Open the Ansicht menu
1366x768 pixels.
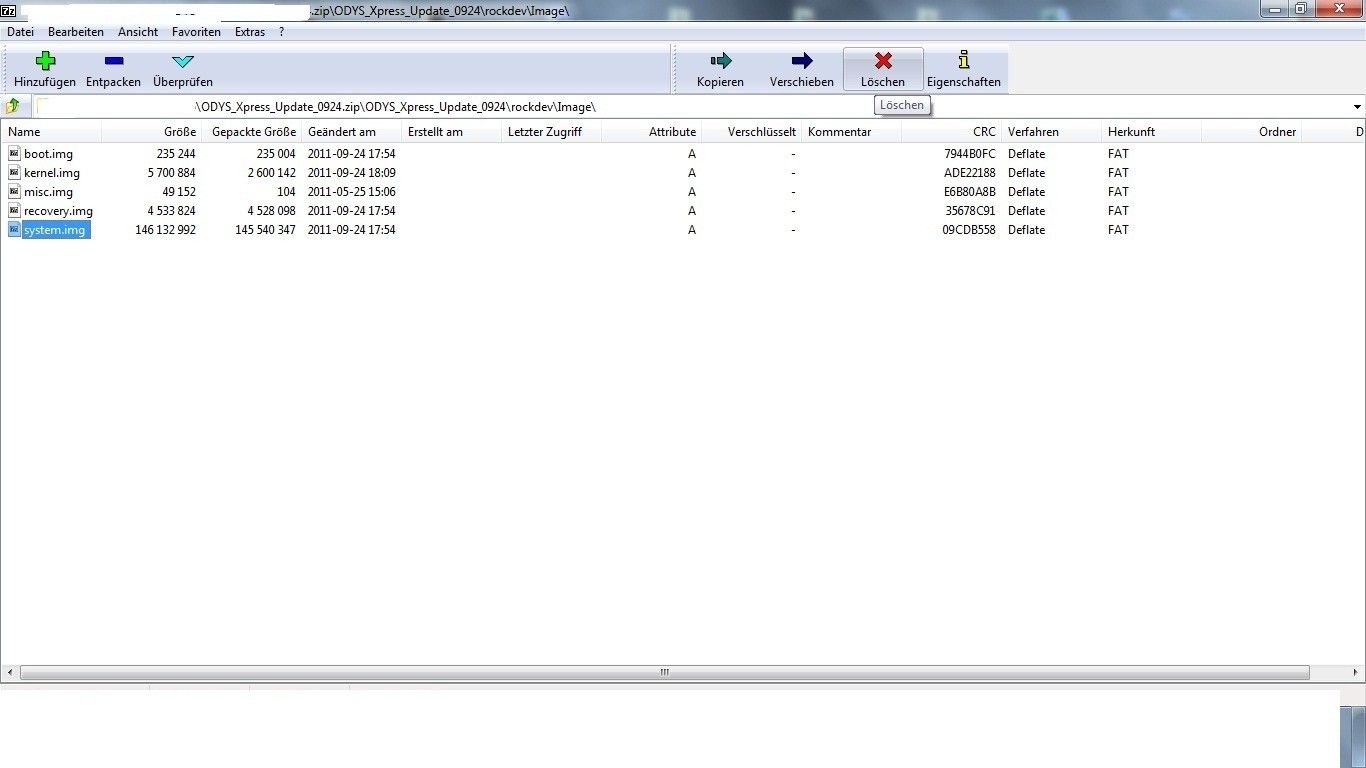point(138,32)
